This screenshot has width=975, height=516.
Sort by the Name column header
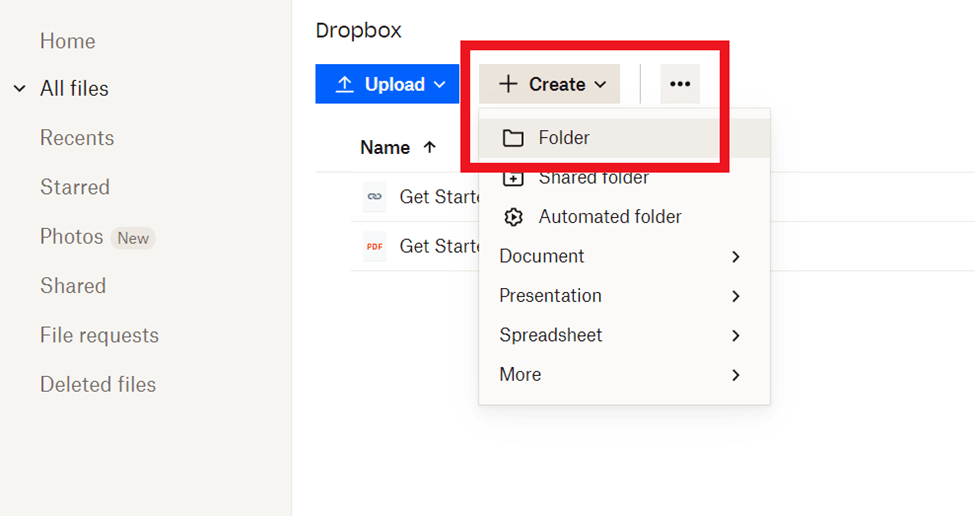click(385, 147)
